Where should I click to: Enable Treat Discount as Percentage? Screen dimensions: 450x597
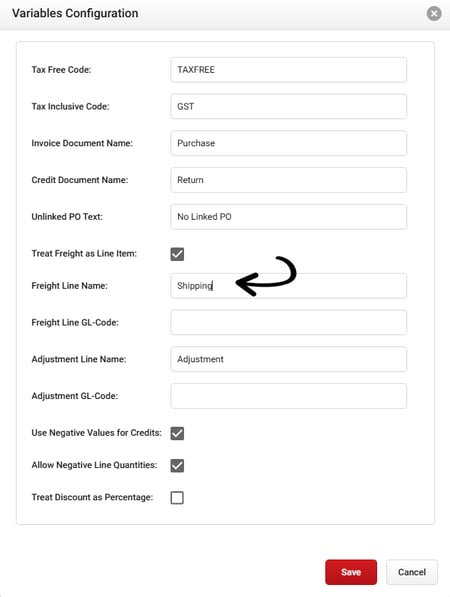click(x=177, y=498)
